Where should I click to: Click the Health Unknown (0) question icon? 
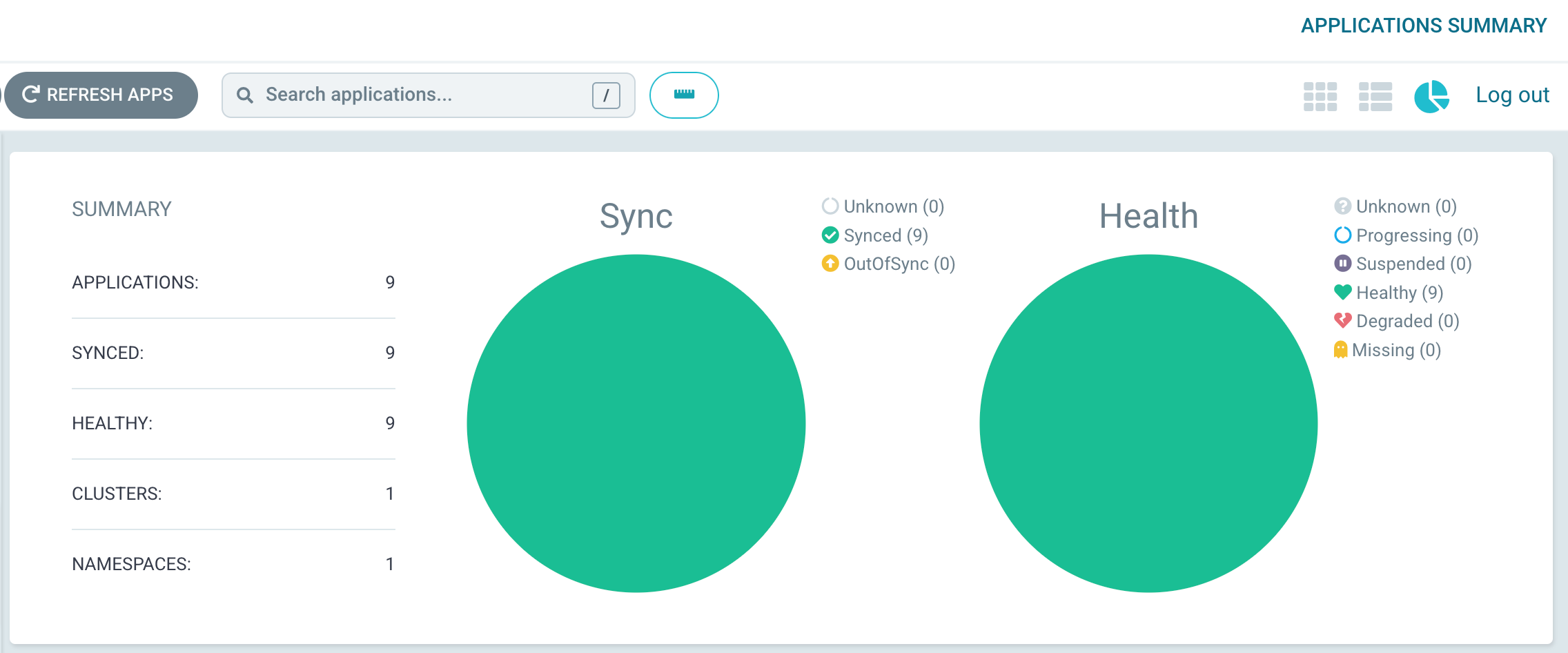pyautogui.click(x=1342, y=206)
